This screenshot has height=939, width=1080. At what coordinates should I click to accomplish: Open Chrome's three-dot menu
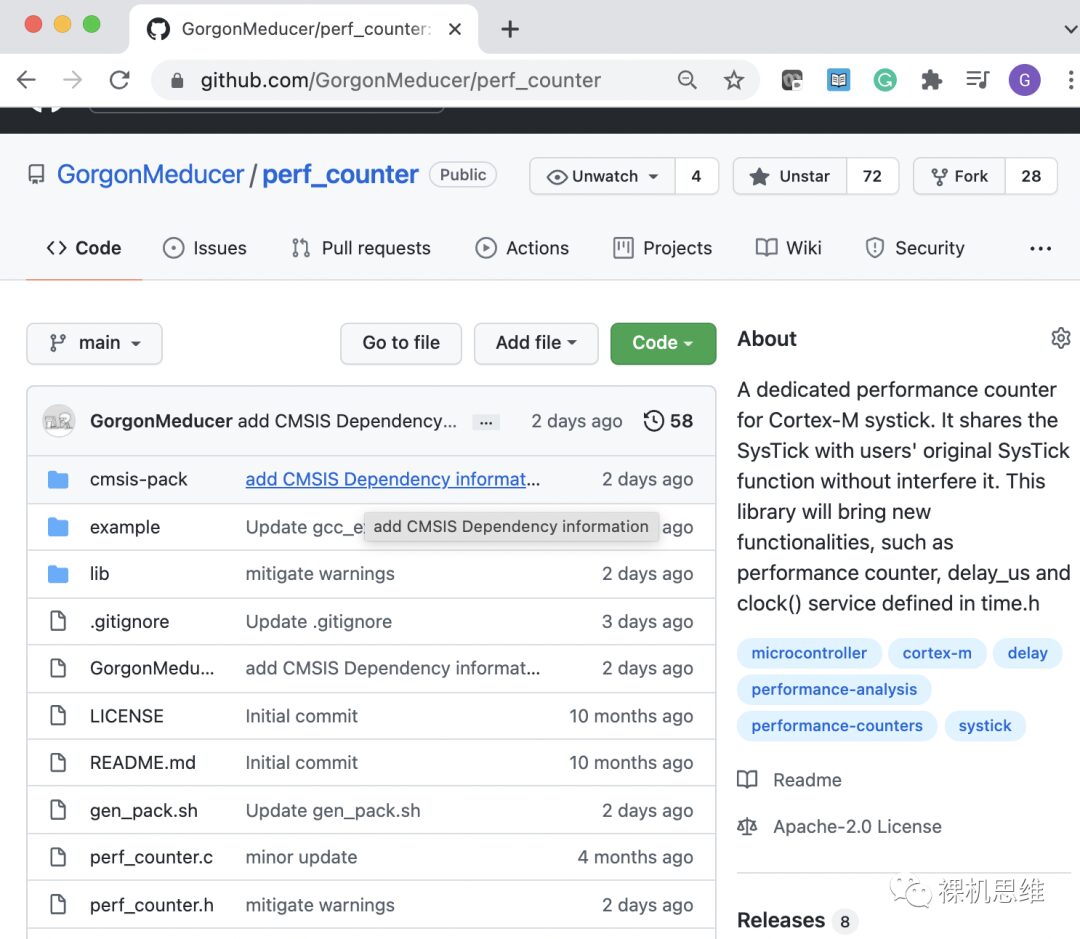1070,80
